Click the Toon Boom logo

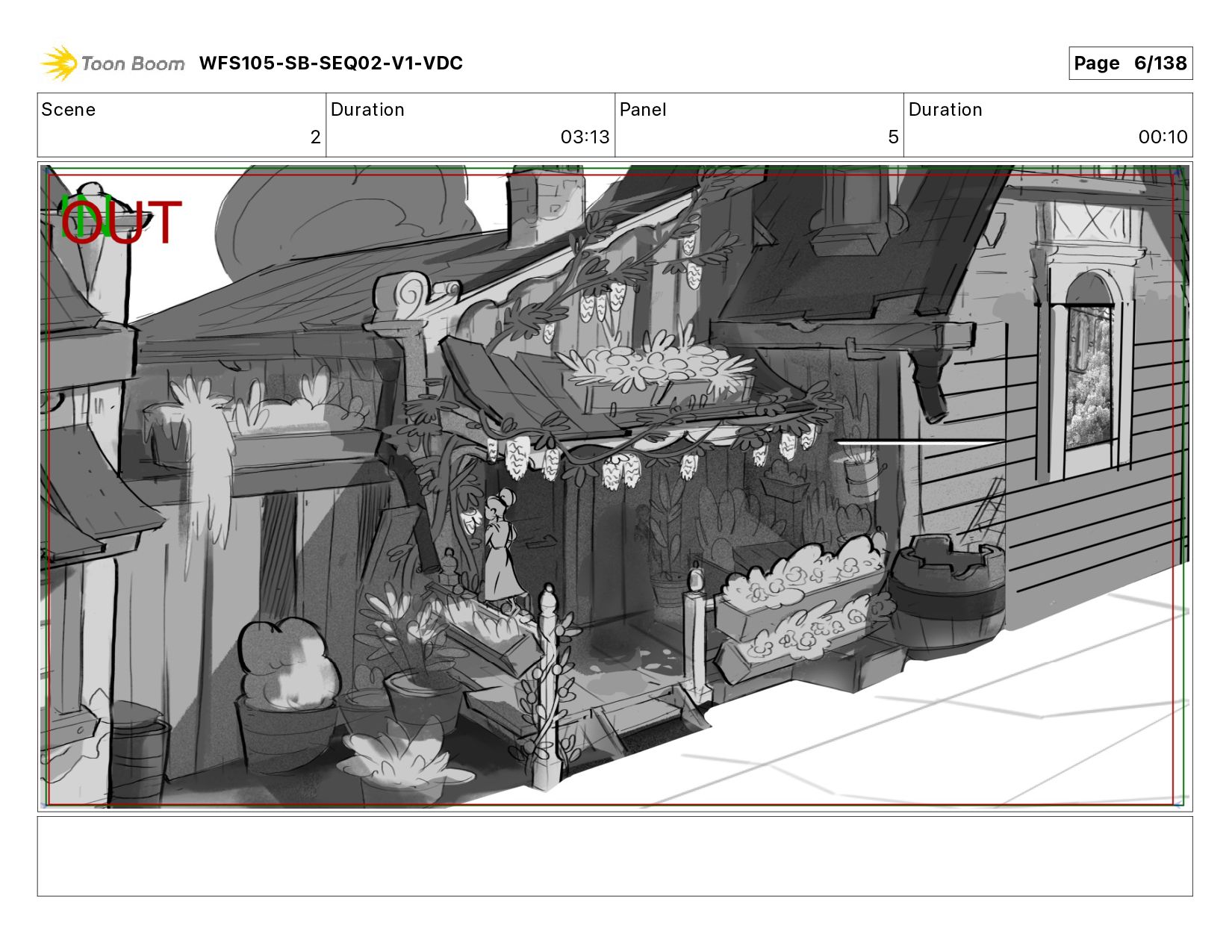point(113,63)
